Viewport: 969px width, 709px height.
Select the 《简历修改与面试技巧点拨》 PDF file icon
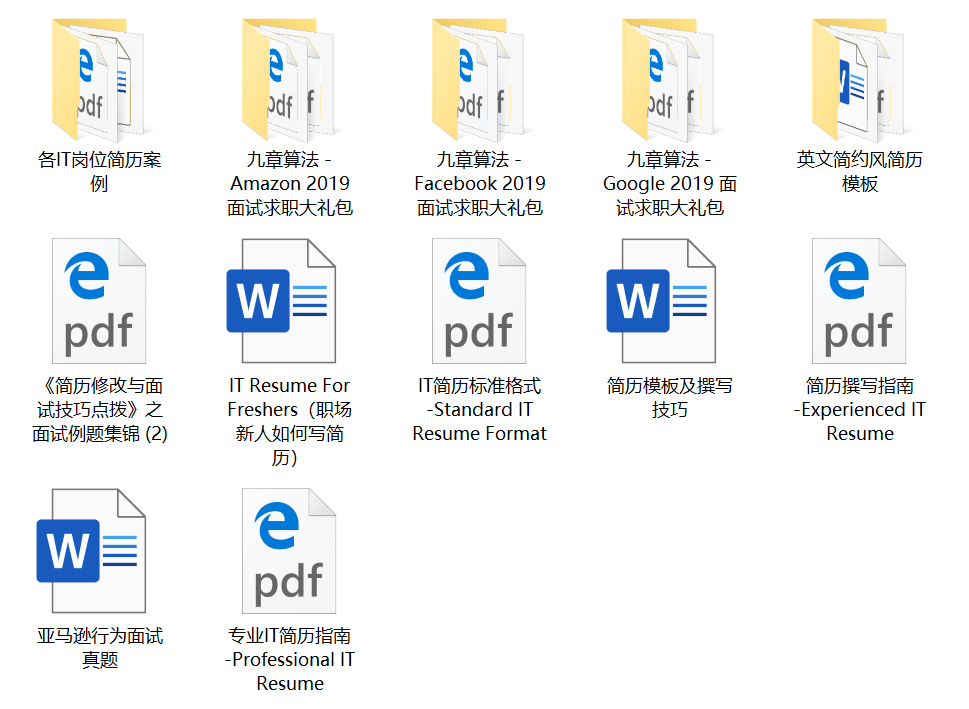pyautogui.click(x=99, y=301)
